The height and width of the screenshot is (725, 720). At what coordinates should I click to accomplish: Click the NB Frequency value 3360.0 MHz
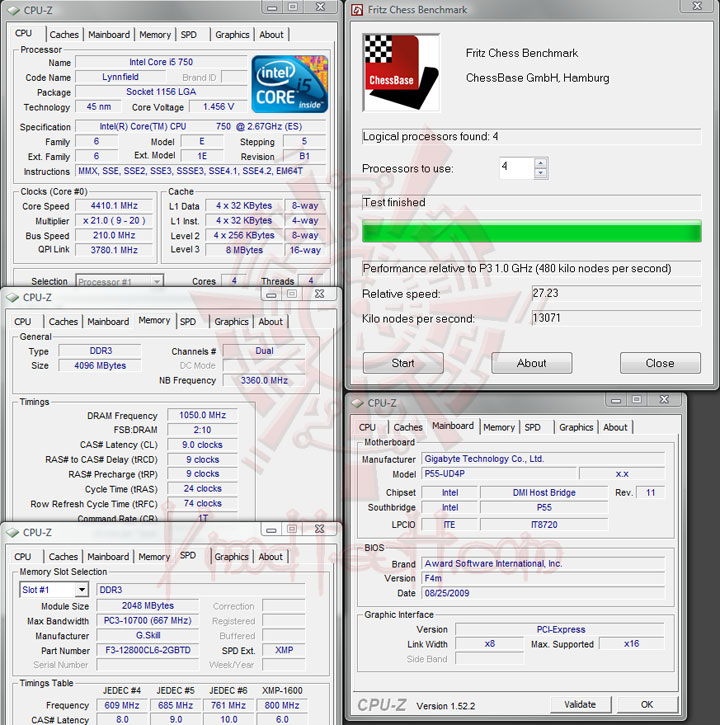pyautogui.click(x=264, y=380)
